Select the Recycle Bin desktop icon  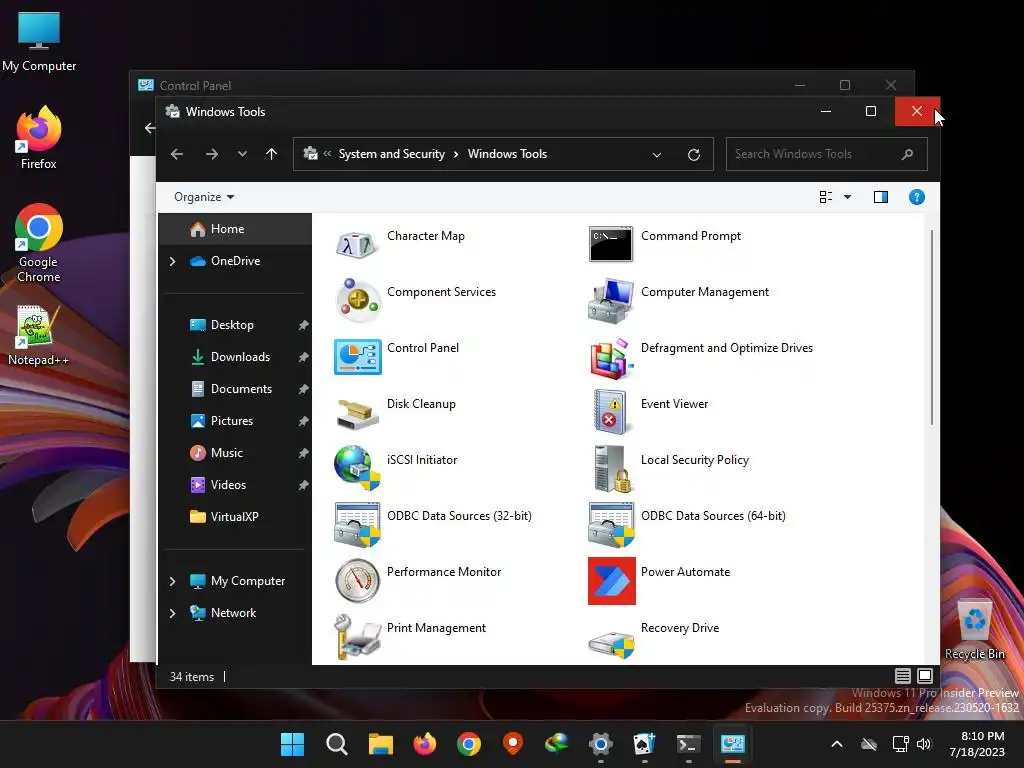(974, 629)
